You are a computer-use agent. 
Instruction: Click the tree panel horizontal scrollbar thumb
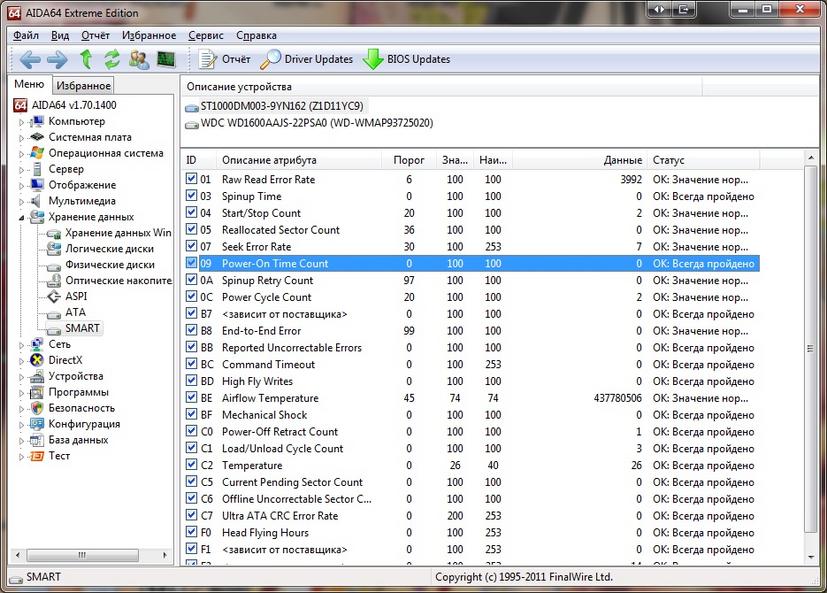click(82, 555)
